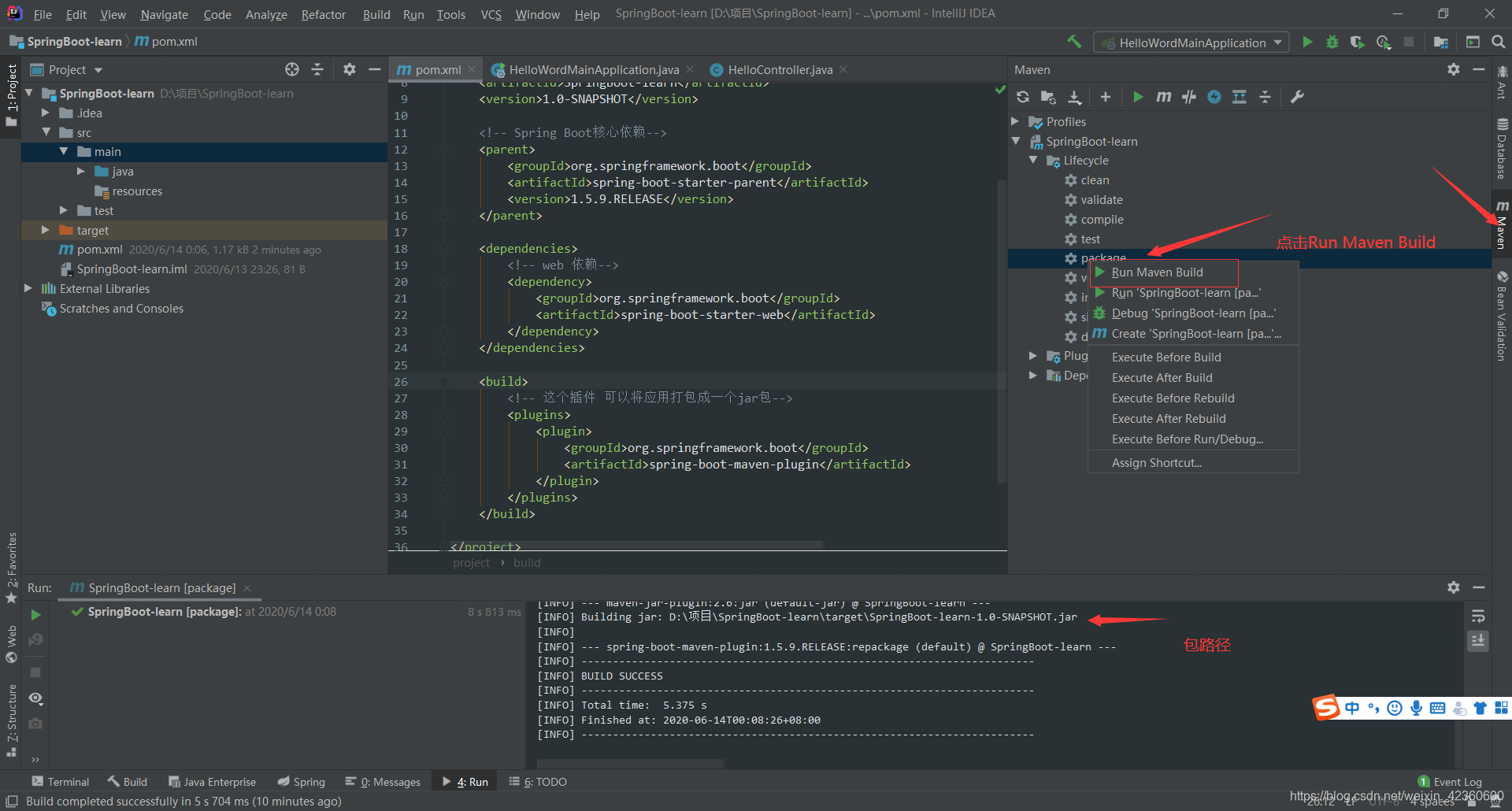
Task: Toggle scroll to end in Run console
Action: (1478, 641)
